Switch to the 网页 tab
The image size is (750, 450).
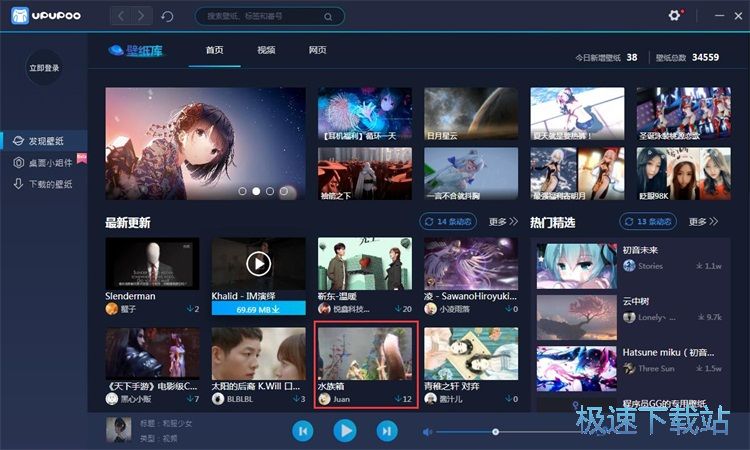318,50
